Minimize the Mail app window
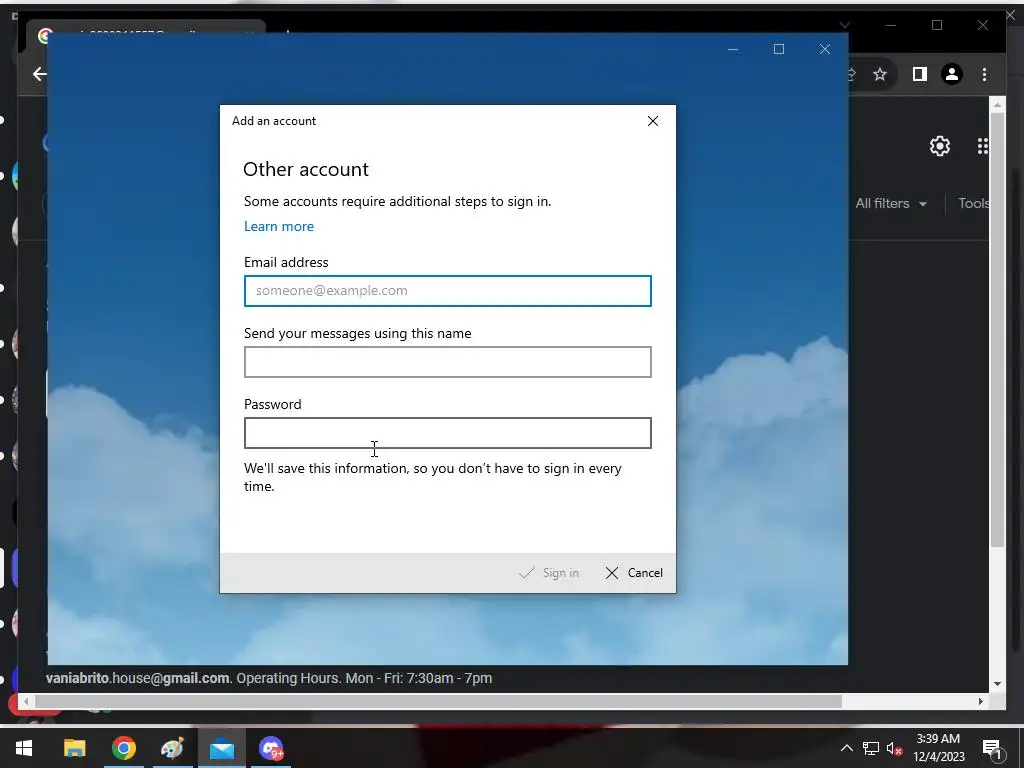Image resolution: width=1024 pixels, height=768 pixels. point(733,50)
